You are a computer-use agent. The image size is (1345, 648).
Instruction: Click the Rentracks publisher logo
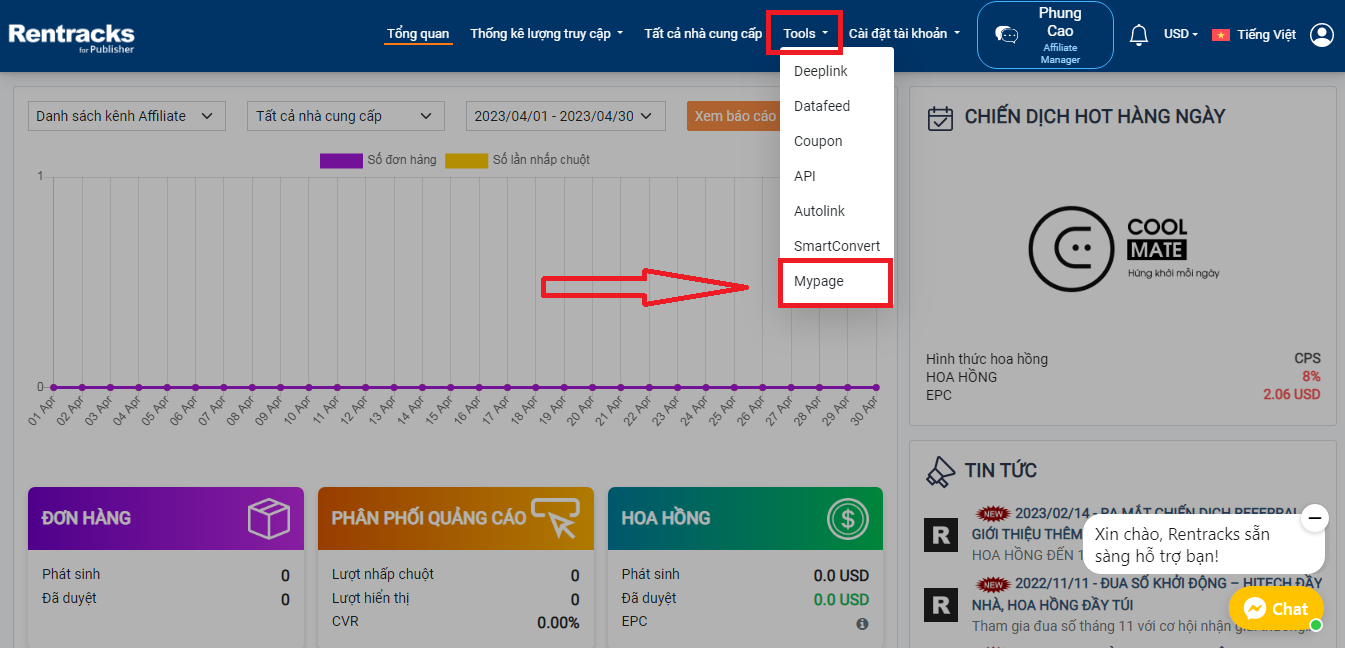pos(71,36)
